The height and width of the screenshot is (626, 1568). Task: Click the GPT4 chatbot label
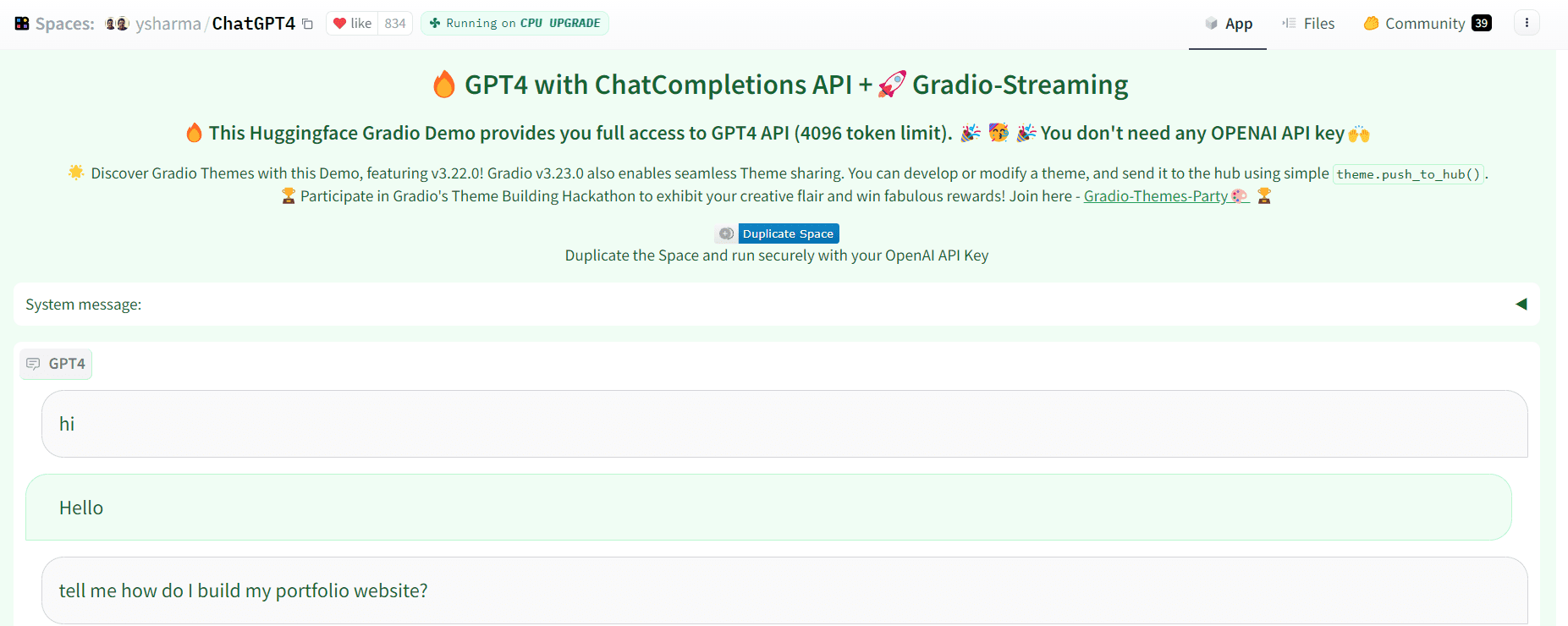click(56, 364)
